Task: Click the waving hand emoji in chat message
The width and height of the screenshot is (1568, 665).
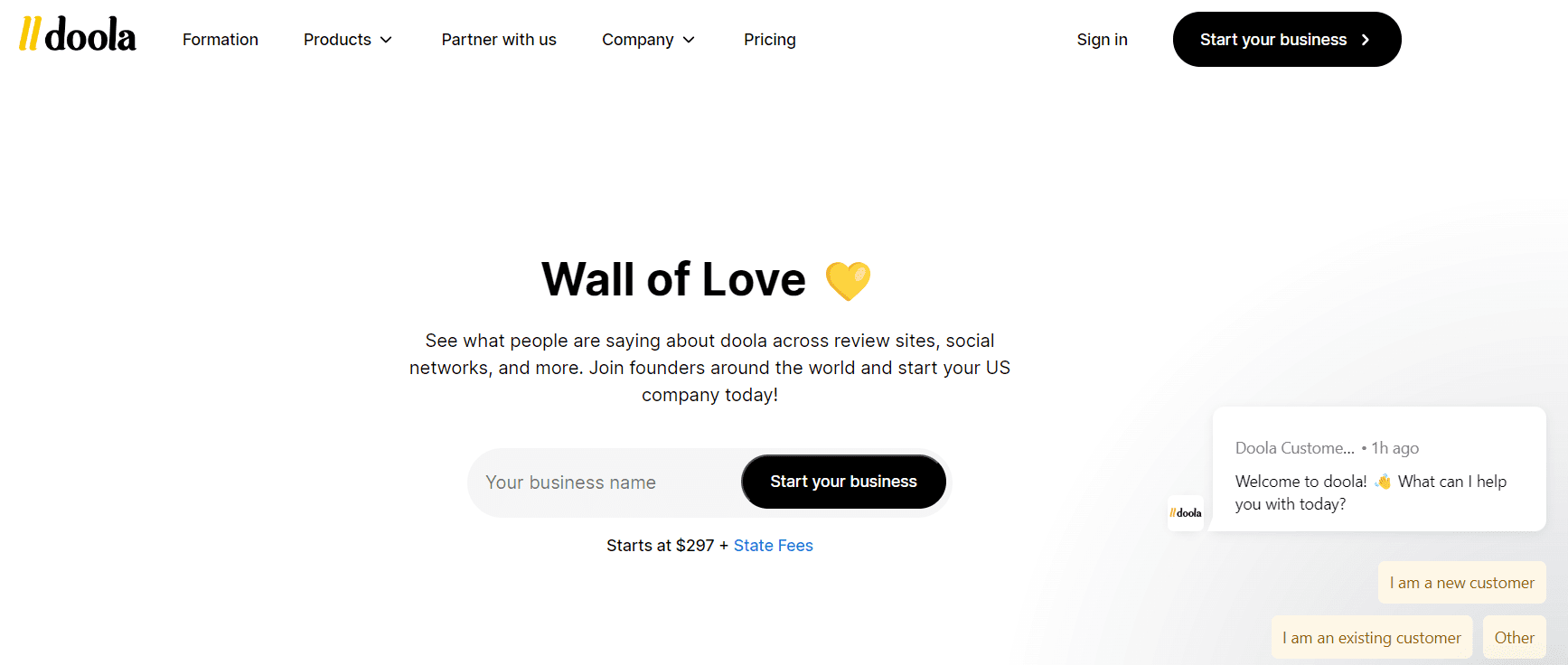Action: 1381,481
